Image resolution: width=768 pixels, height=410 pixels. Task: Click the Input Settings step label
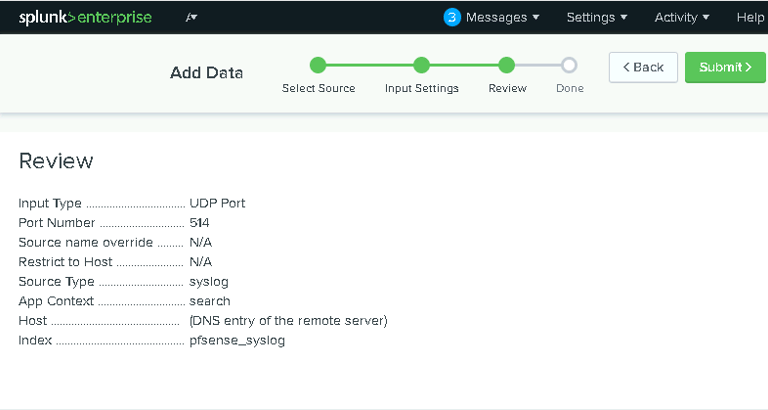point(422,88)
